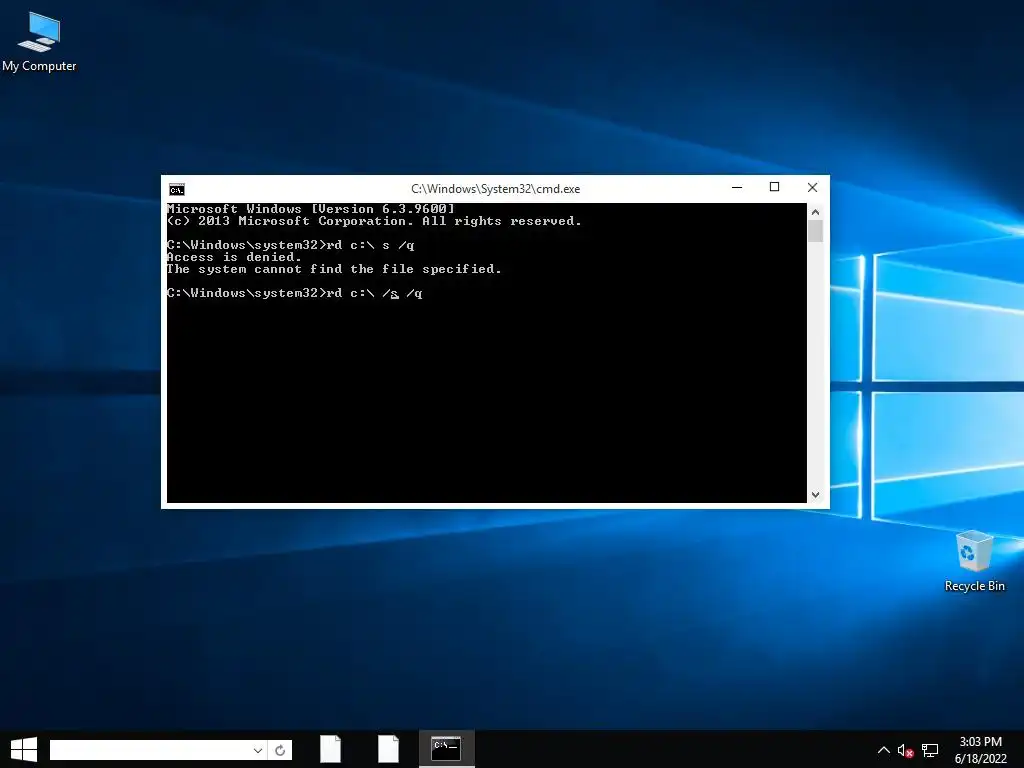Click the 'rd c:\ /s /q' command line
This screenshot has width=1024, height=768.
(x=295, y=293)
